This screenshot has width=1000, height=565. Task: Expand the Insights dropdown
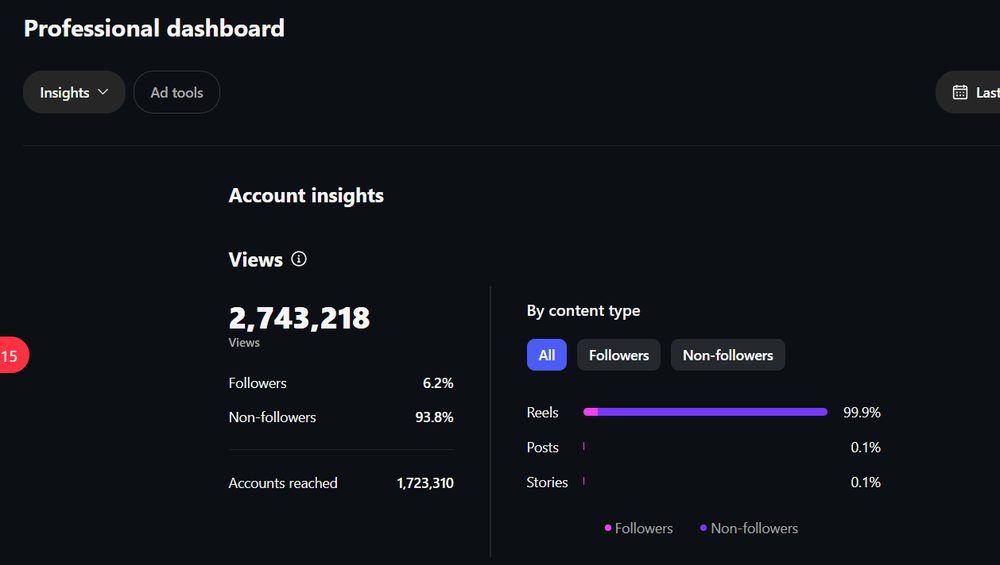74,92
